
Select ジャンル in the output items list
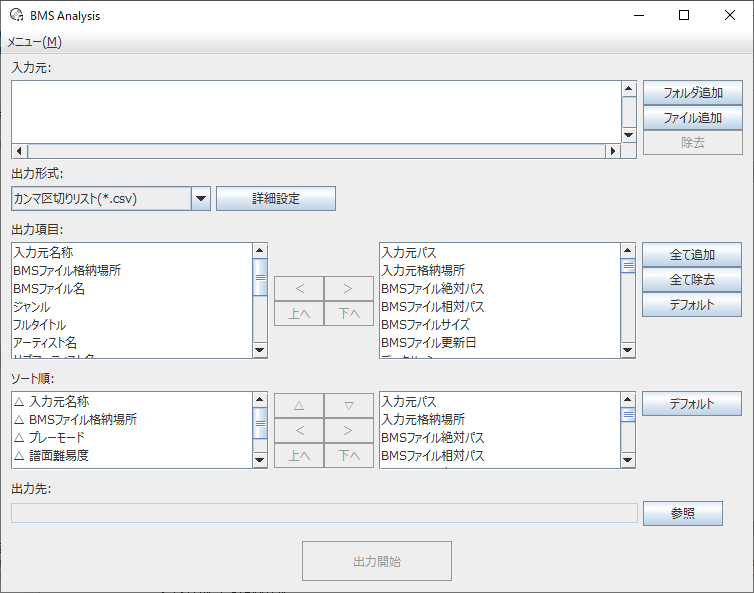coord(132,306)
